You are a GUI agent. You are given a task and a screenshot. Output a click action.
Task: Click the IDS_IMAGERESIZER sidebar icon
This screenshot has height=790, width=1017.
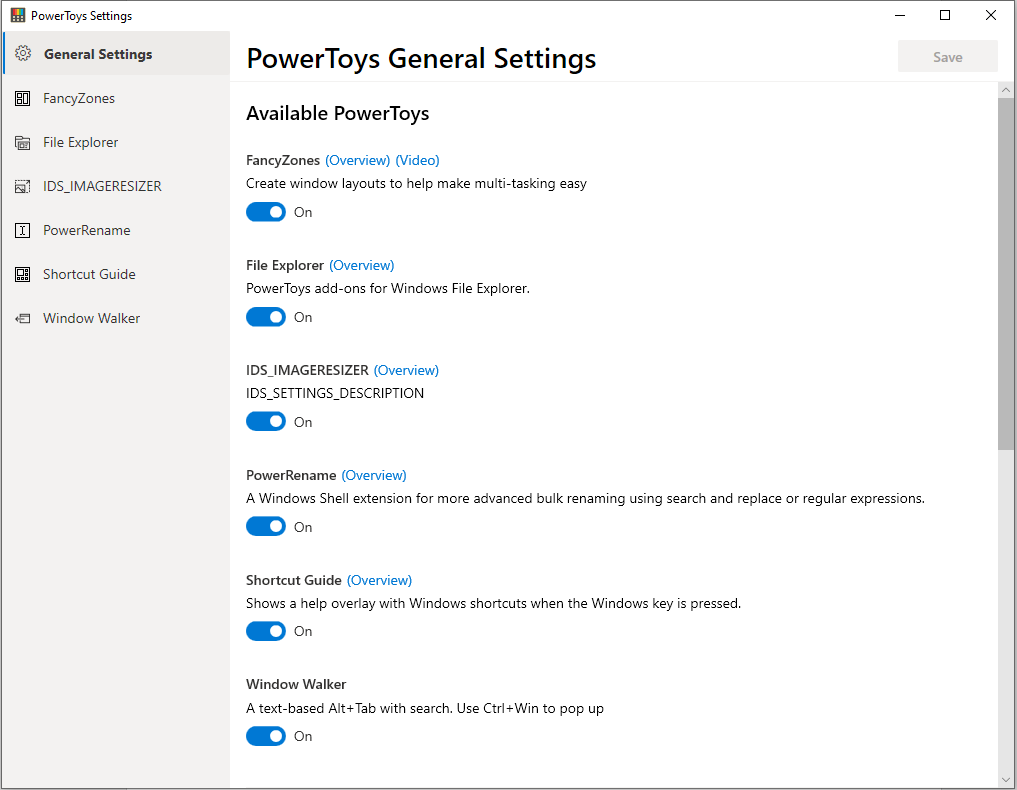(x=23, y=187)
